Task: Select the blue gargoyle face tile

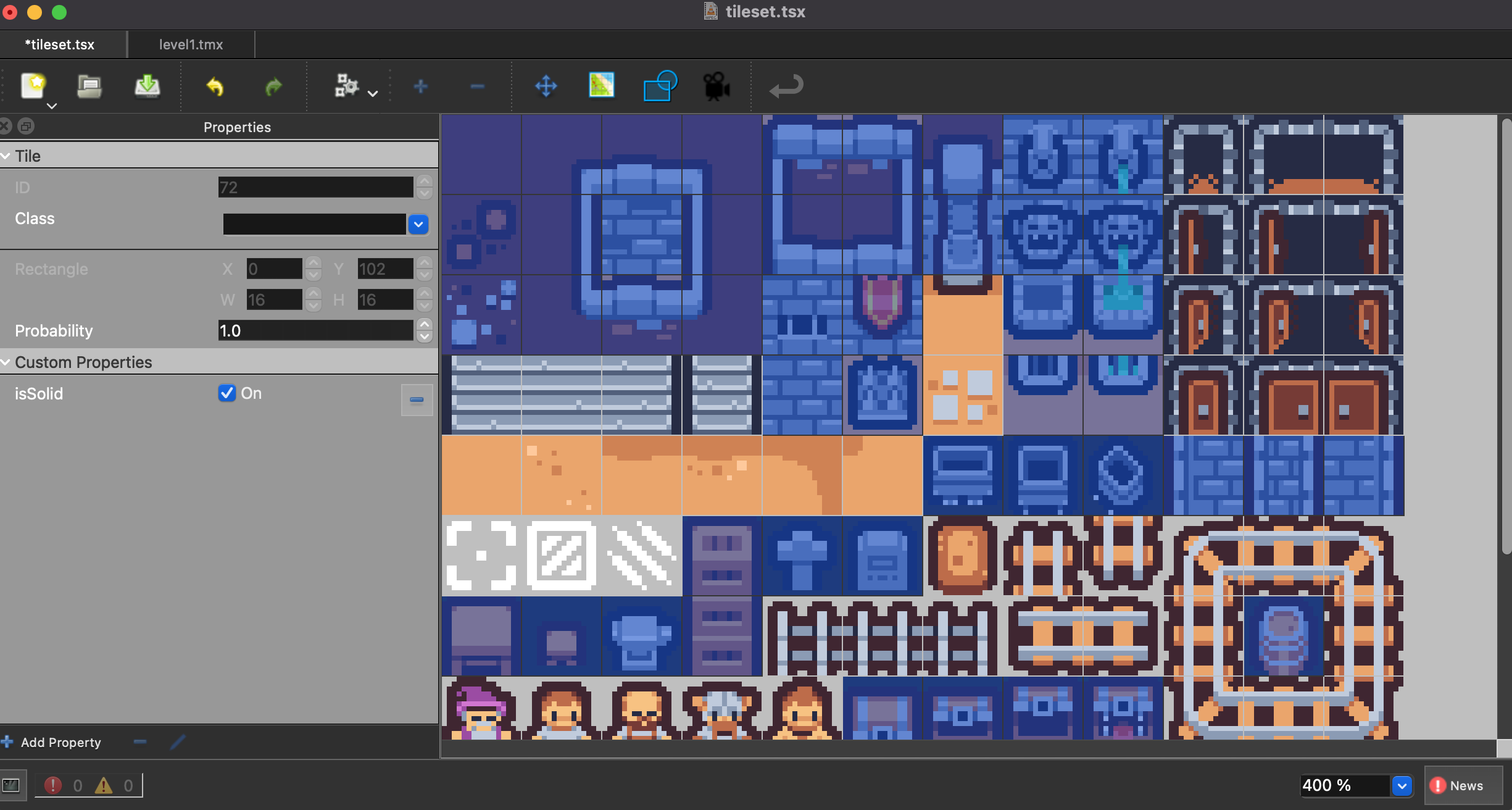Action: (1043, 235)
